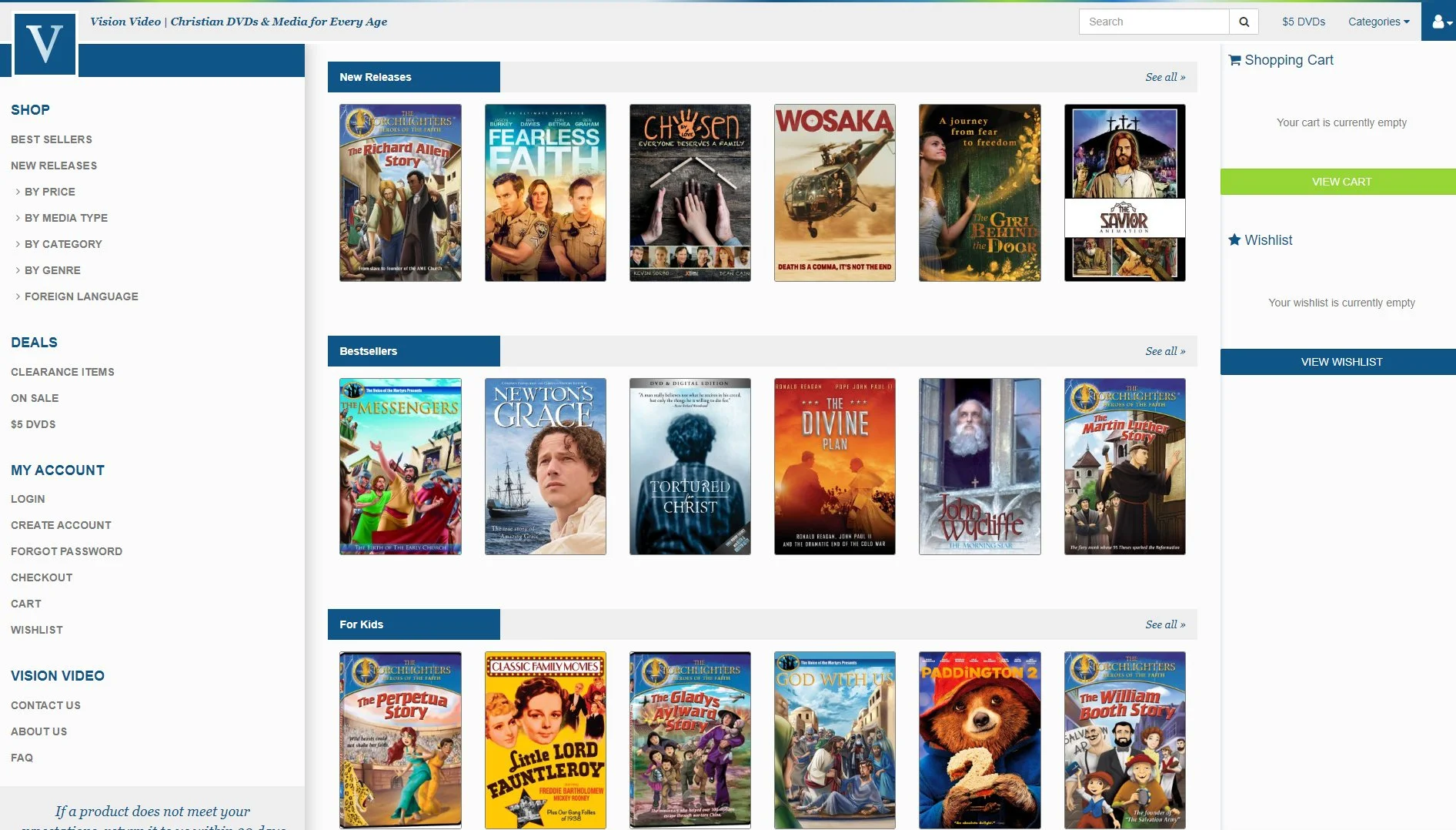See all Bestsellers
Screen dimensions: 1456x830
point(1165,351)
